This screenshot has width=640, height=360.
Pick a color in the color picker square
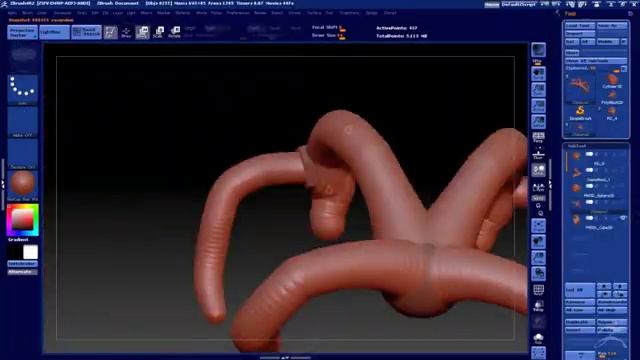tap(23, 220)
